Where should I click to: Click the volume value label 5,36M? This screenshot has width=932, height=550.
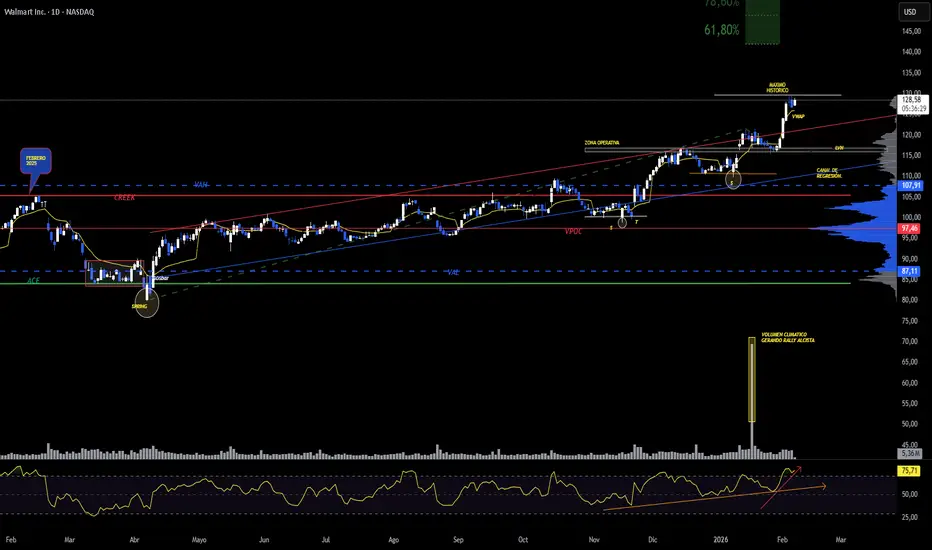tap(909, 454)
